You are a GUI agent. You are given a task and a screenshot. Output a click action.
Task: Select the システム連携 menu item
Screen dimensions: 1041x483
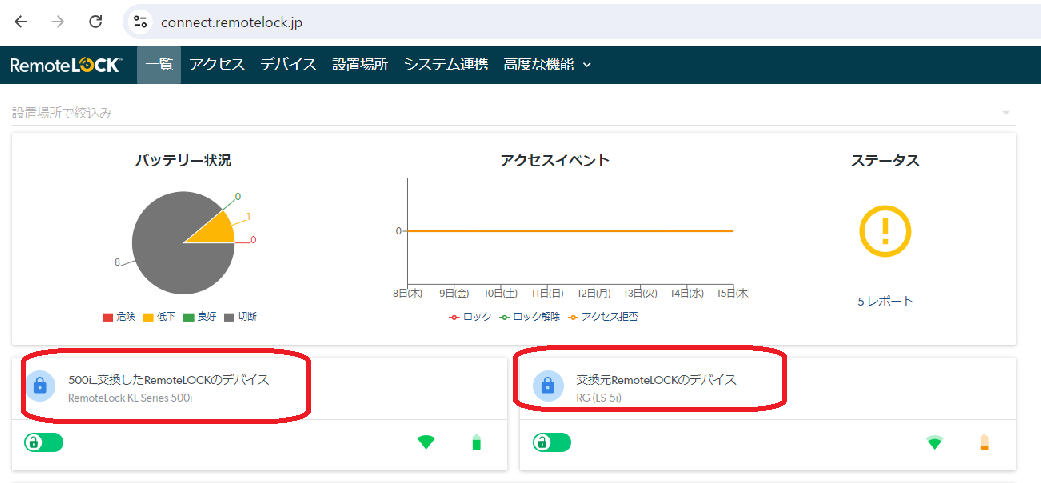pyautogui.click(x=446, y=65)
